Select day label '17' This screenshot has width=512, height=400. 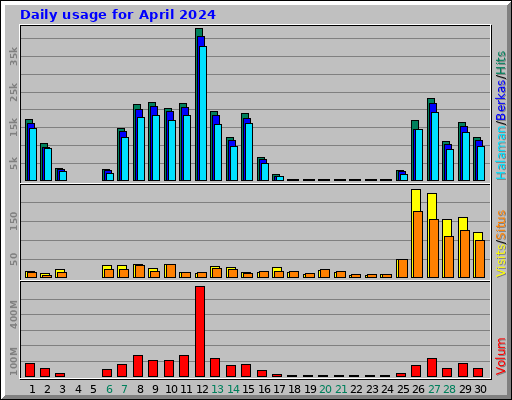click(x=279, y=389)
